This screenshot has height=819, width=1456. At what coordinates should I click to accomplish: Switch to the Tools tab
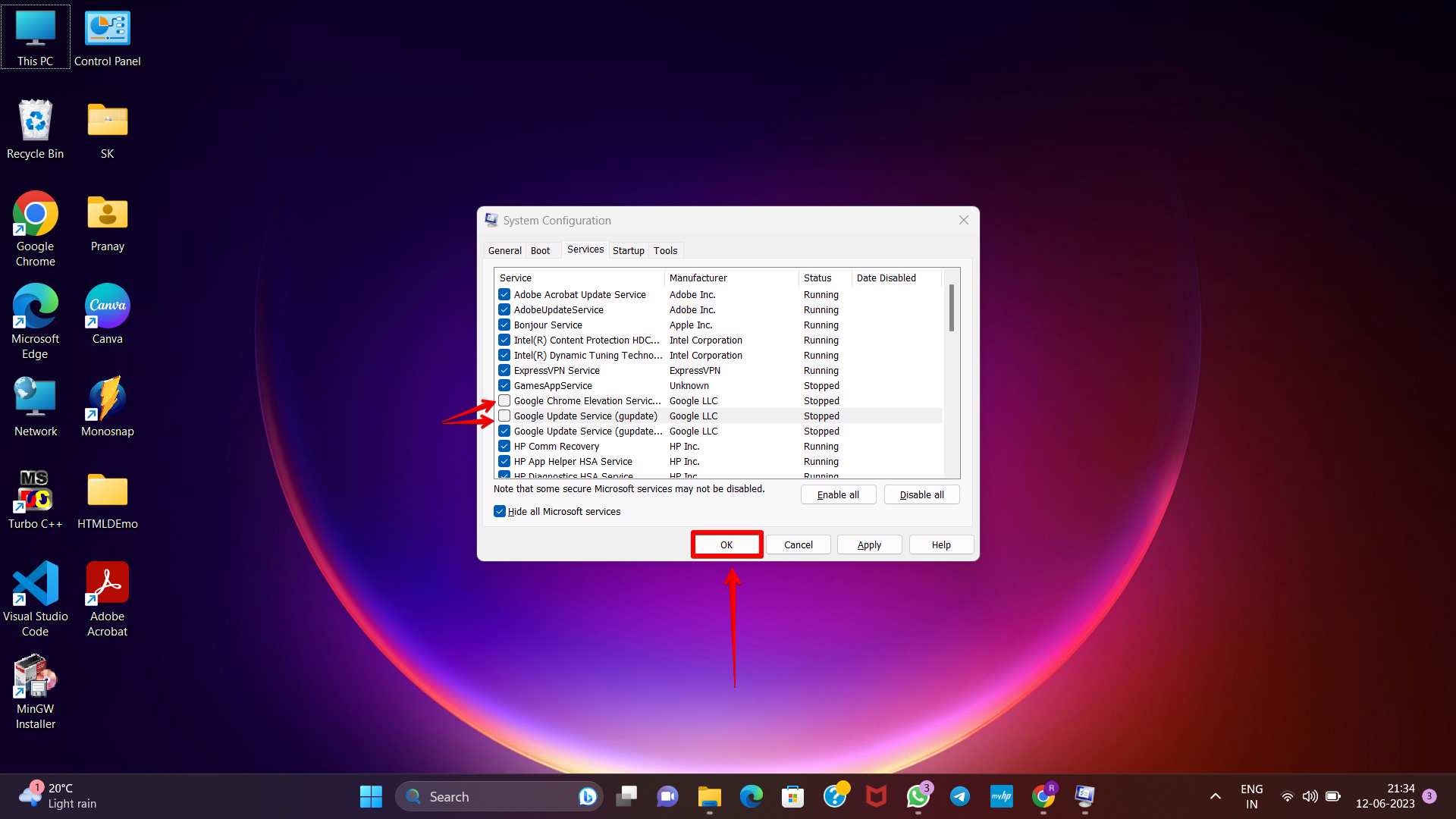pyautogui.click(x=666, y=250)
